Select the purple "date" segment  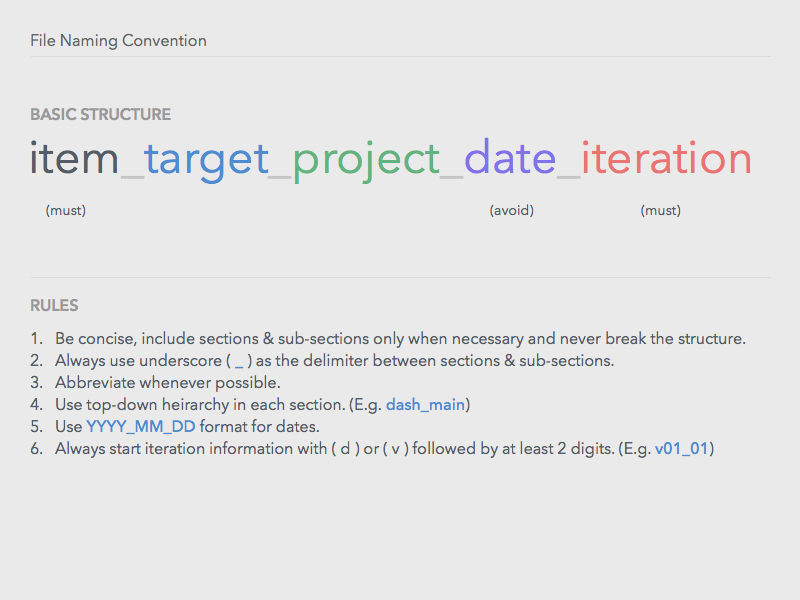pos(510,158)
